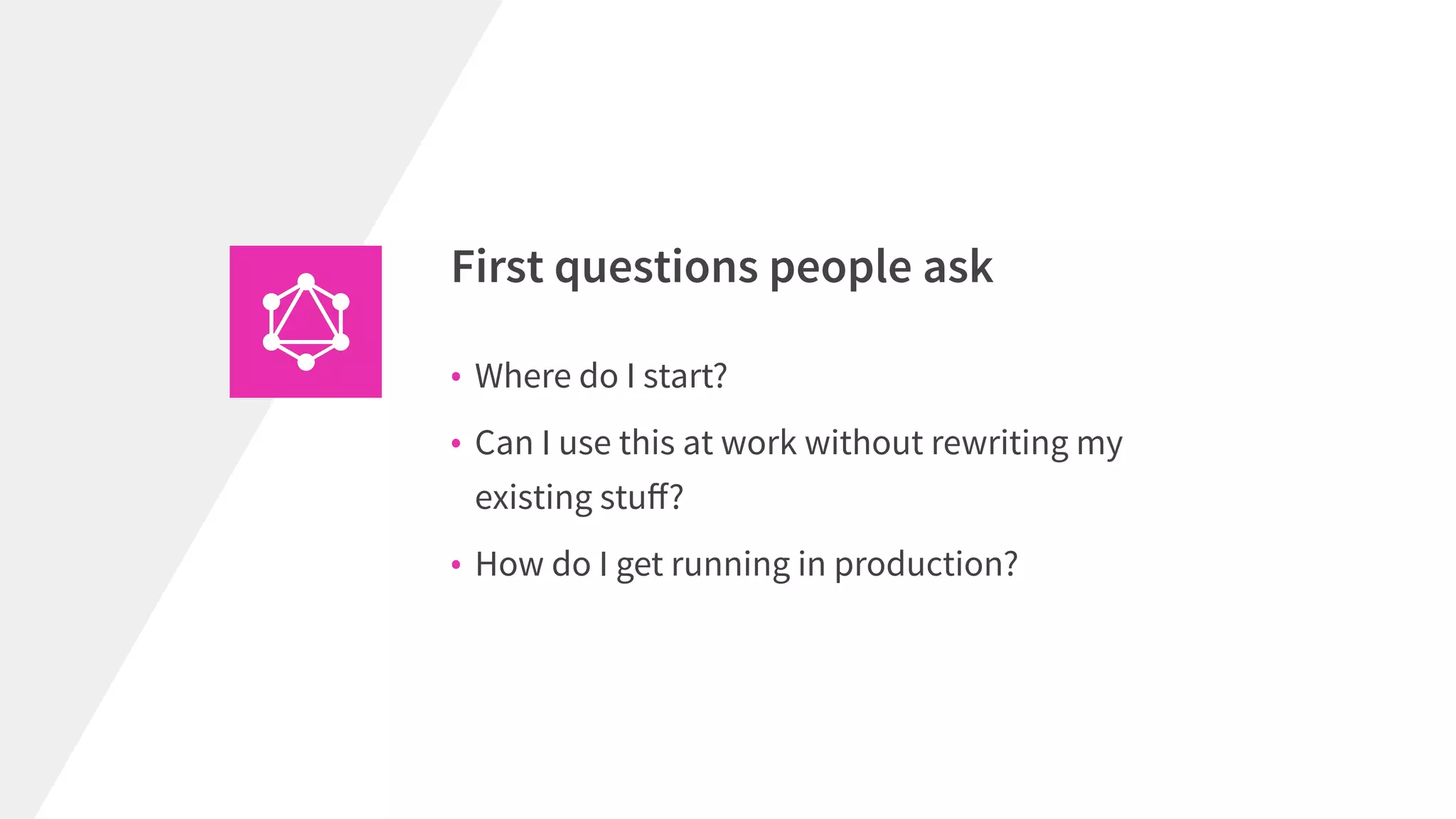Click the pink bullet before 'Where do I start?'

456,377
